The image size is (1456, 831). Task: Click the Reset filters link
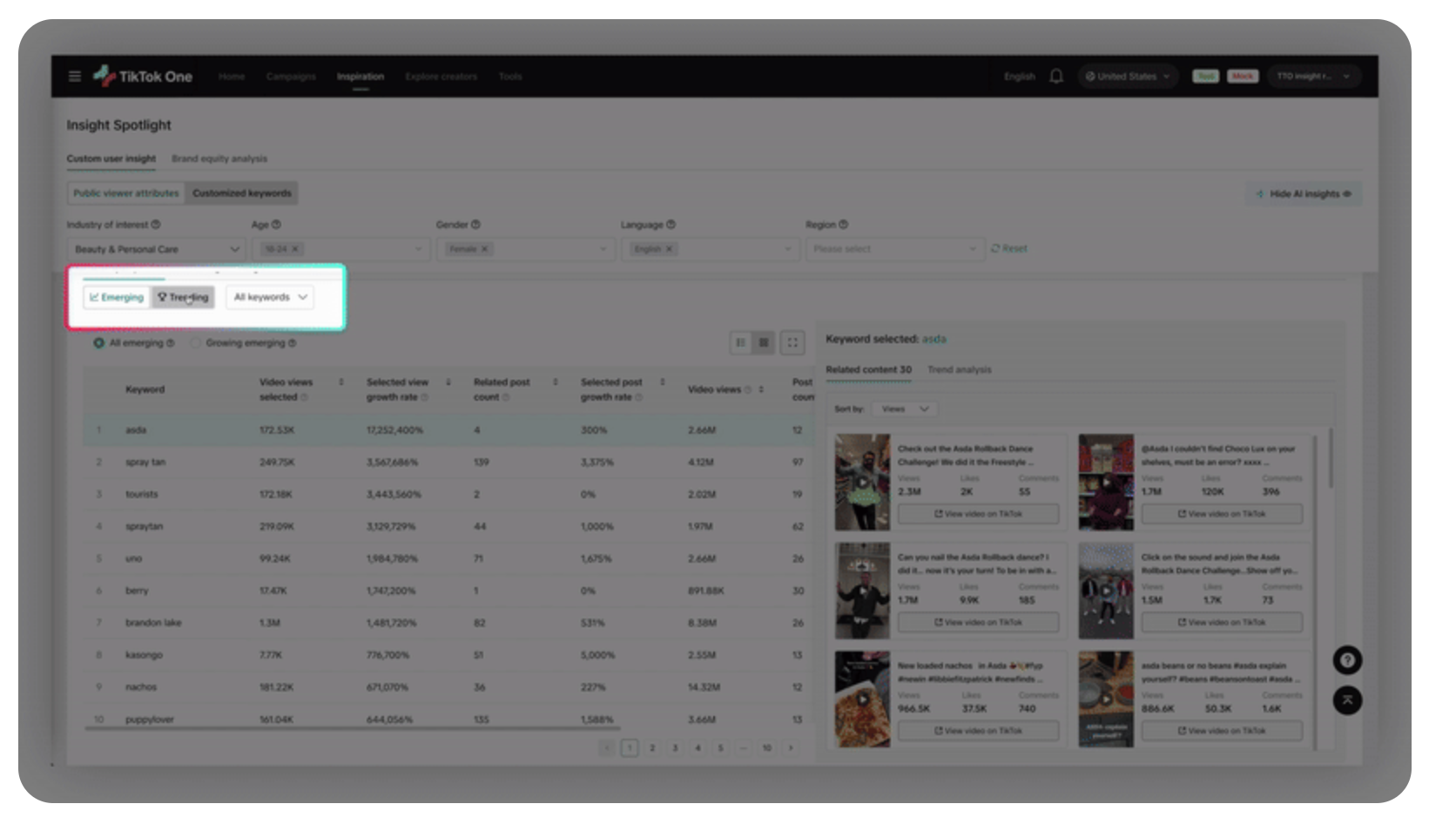1009,249
